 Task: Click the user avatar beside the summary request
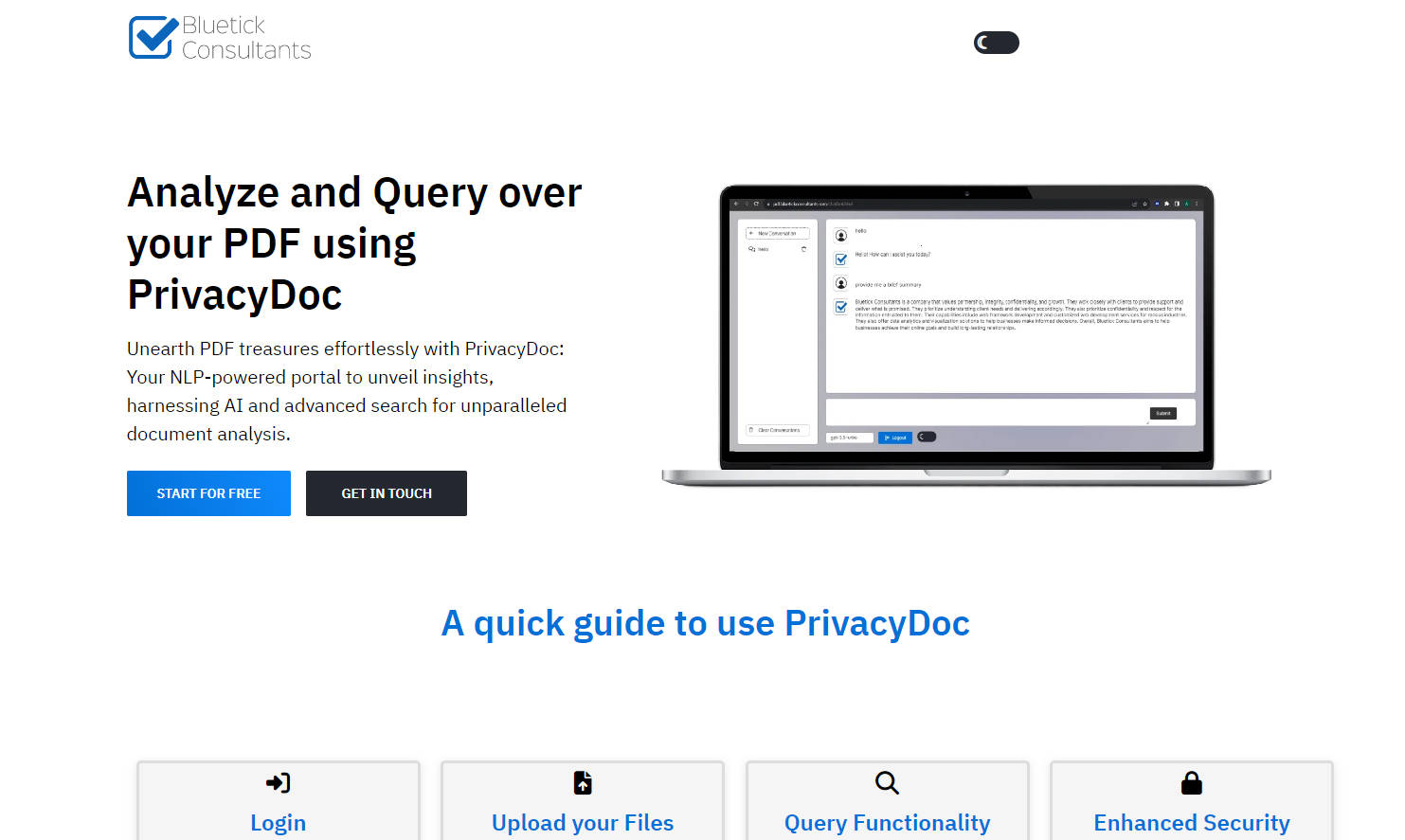tap(840, 283)
